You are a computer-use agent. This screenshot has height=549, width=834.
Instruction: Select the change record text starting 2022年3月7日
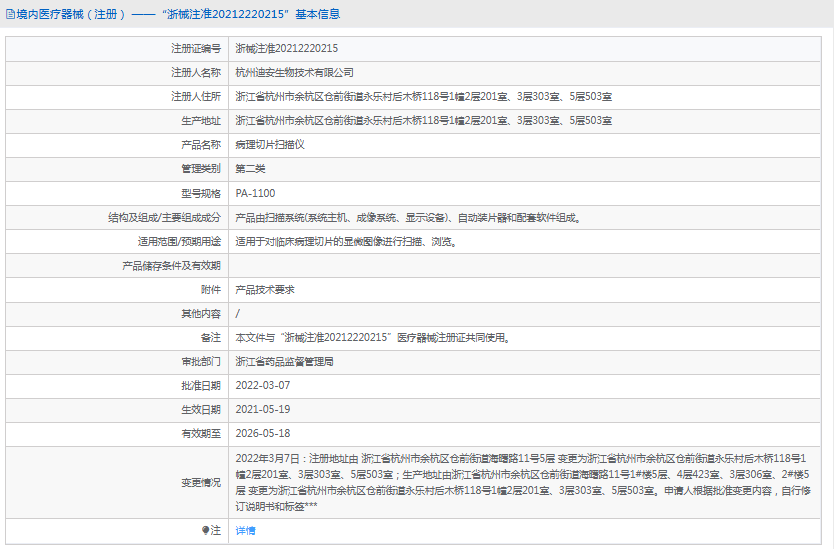[523, 483]
